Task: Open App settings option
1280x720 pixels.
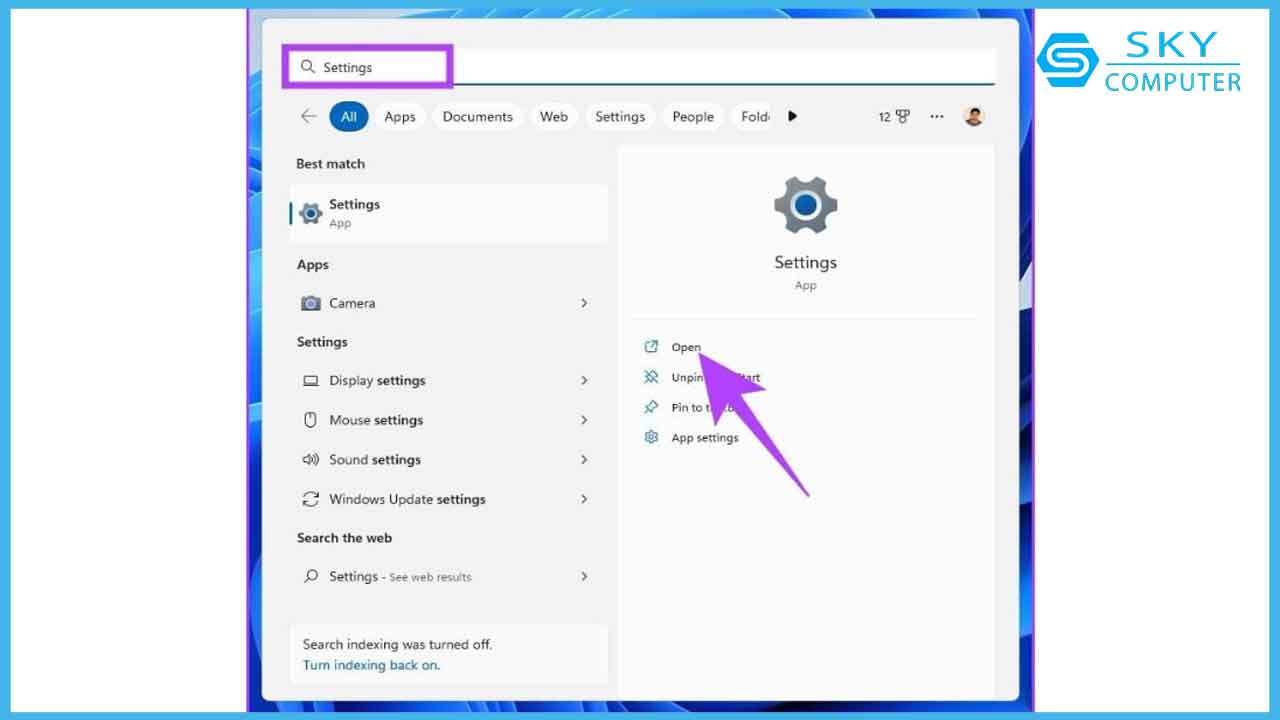Action: tap(705, 438)
